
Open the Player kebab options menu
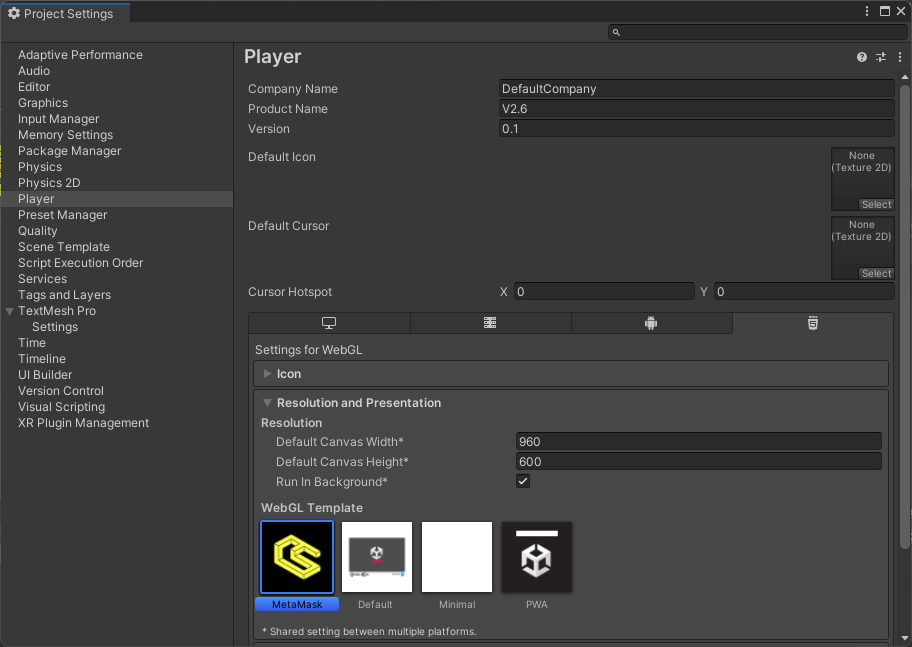(900, 58)
